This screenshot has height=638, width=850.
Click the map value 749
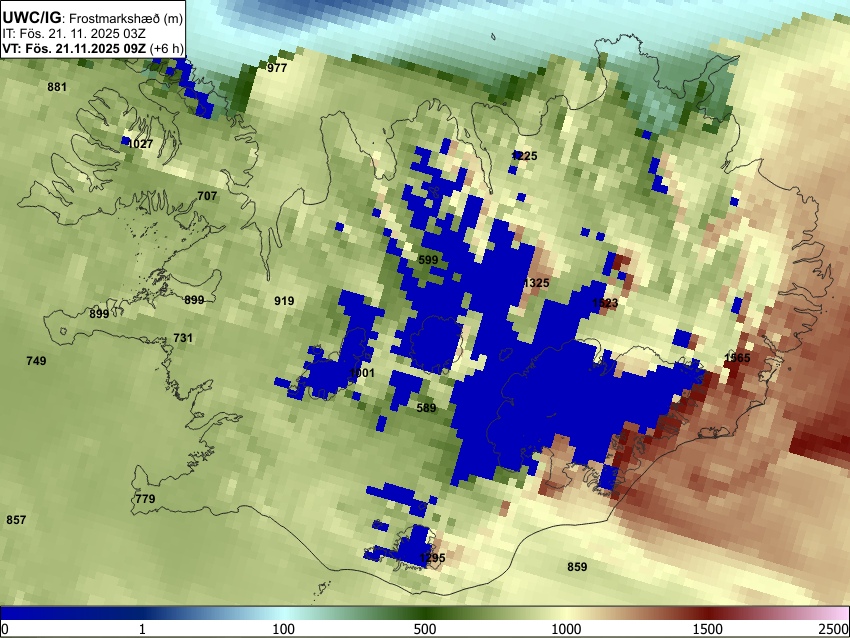click(36, 361)
